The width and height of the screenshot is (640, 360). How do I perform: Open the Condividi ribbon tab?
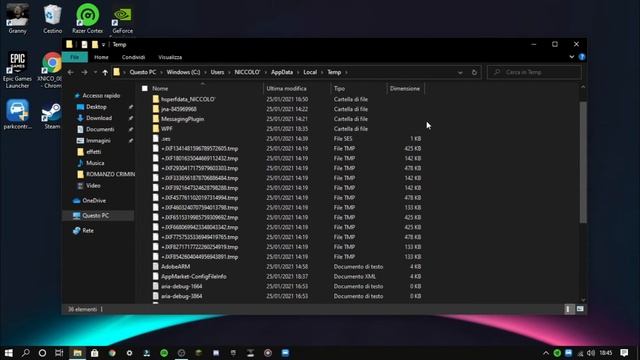pyautogui.click(x=133, y=57)
